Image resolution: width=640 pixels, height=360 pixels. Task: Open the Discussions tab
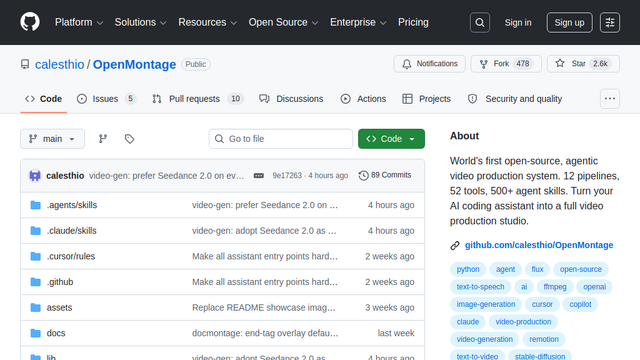click(291, 99)
